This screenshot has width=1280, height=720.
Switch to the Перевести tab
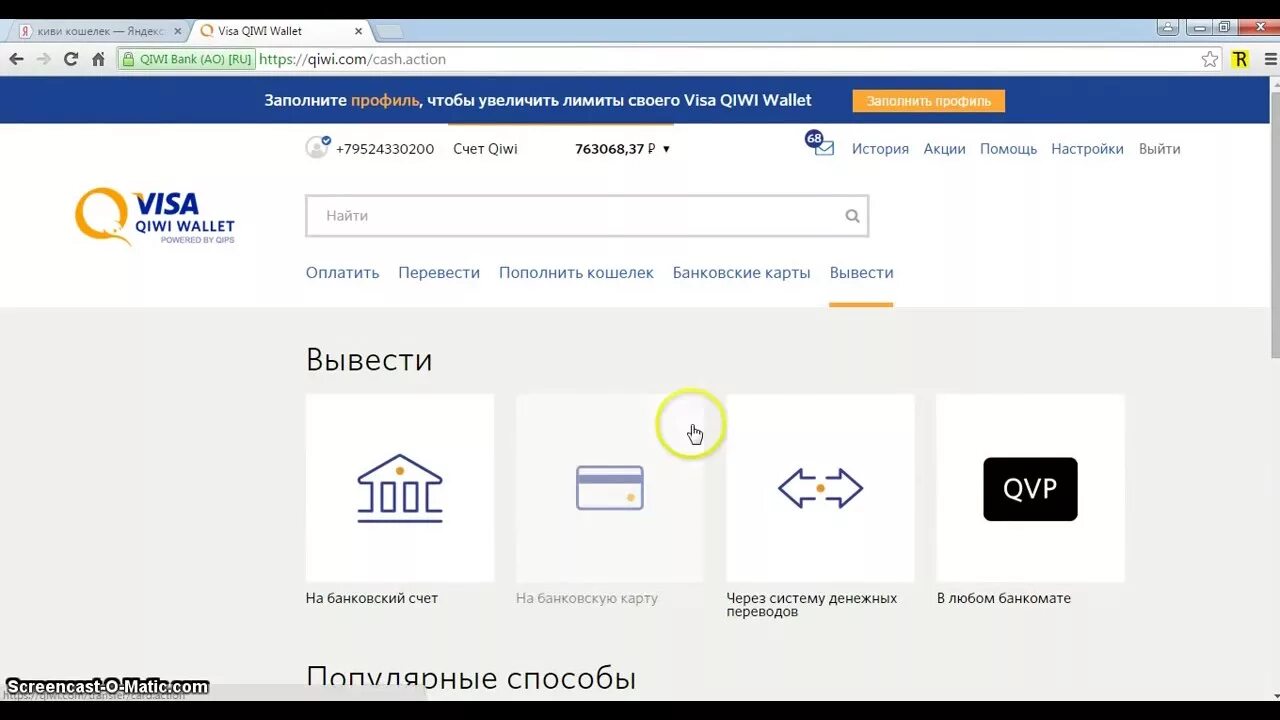(439, 272)
